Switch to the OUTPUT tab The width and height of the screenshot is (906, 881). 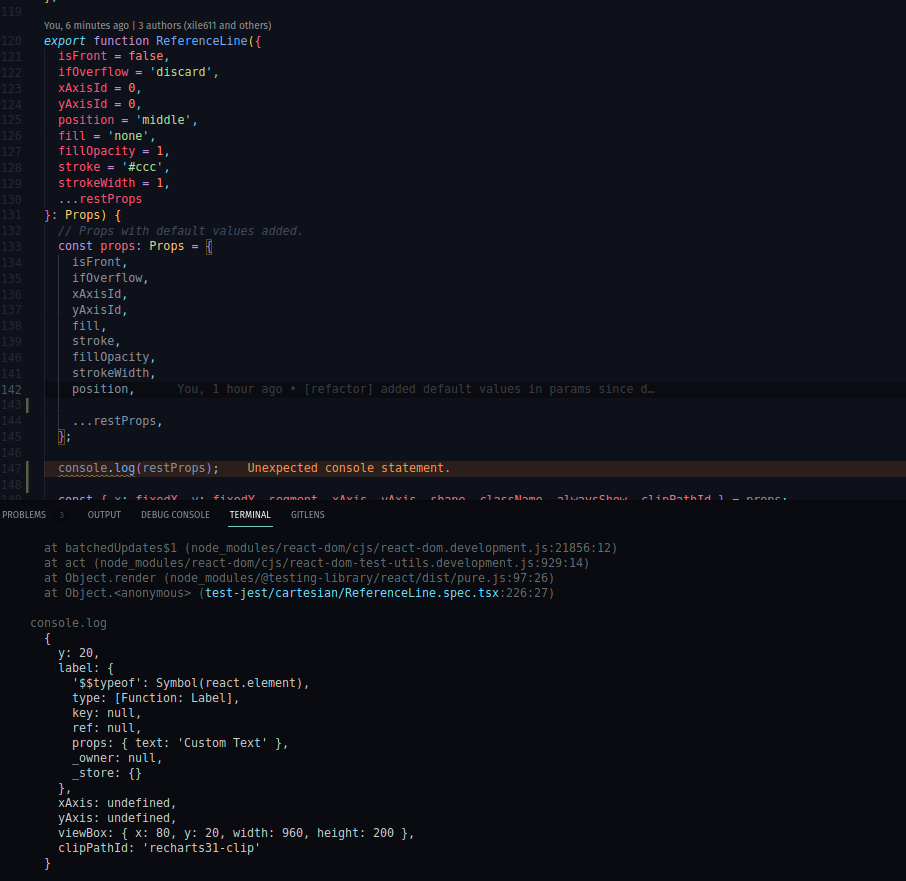104,515
